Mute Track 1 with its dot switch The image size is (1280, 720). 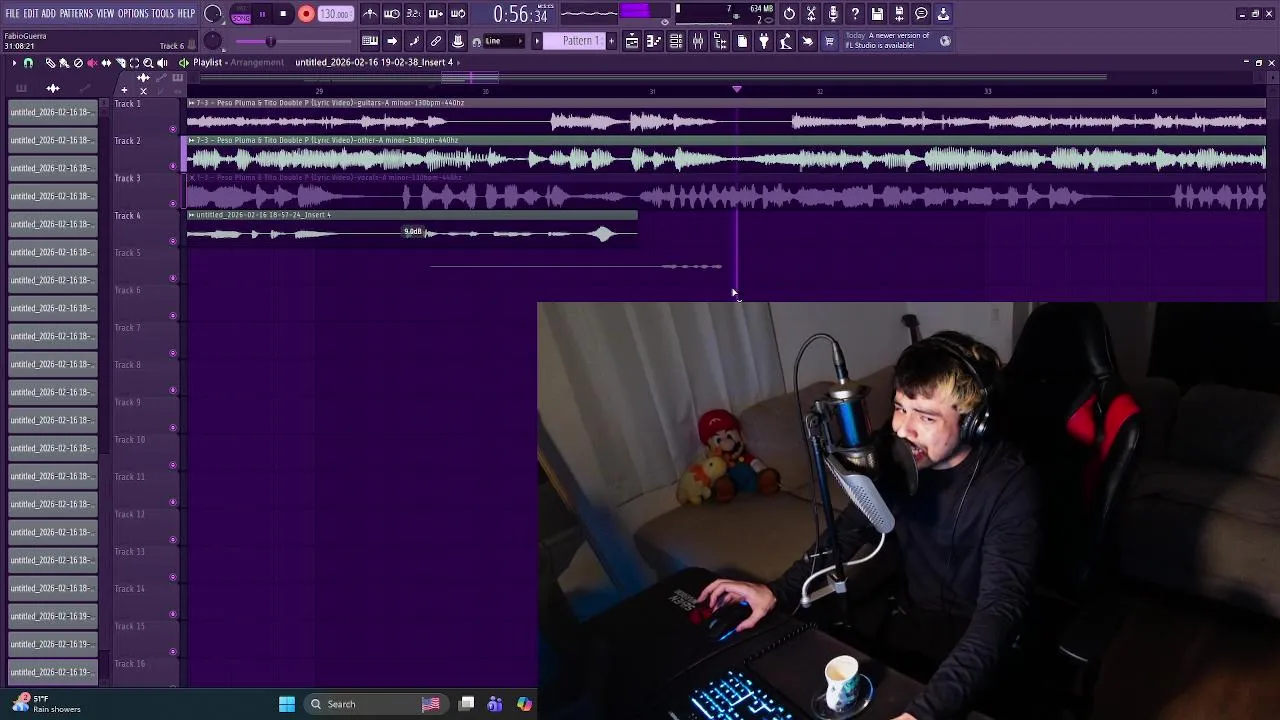click(x=173, y=129)
